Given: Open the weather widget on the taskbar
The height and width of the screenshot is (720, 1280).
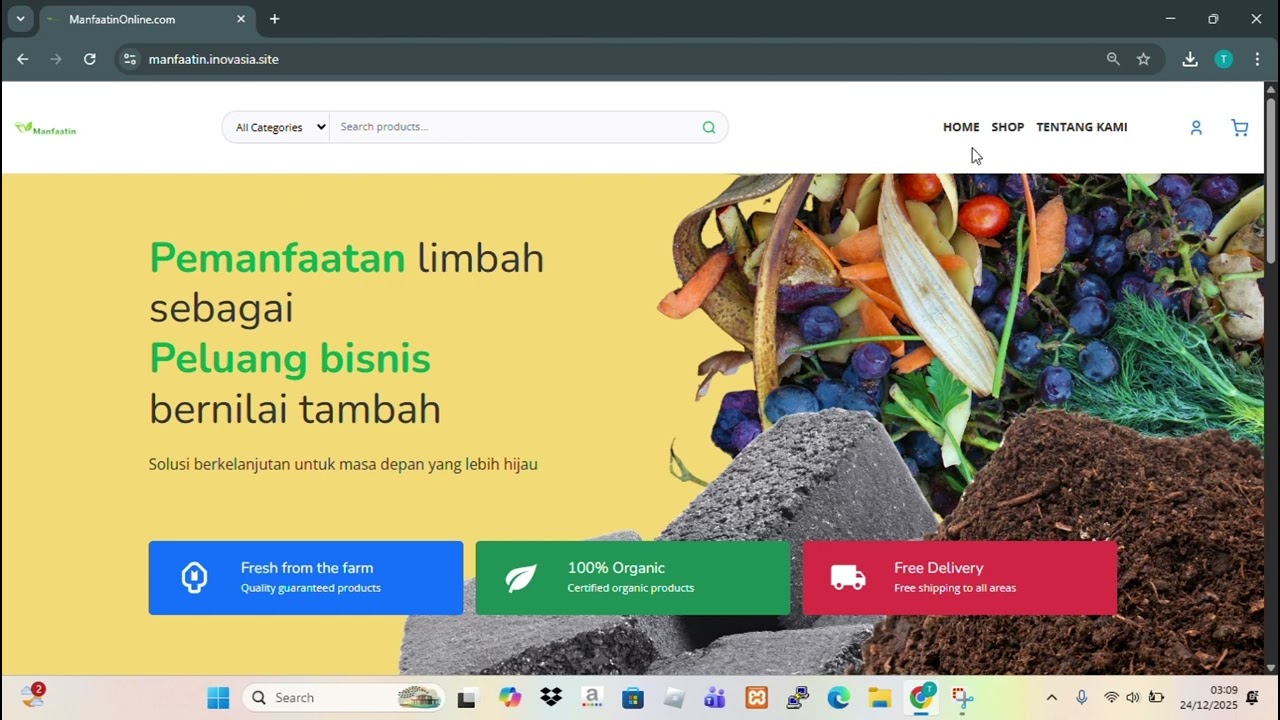Looking at the screenshot, I should [33, 696].
